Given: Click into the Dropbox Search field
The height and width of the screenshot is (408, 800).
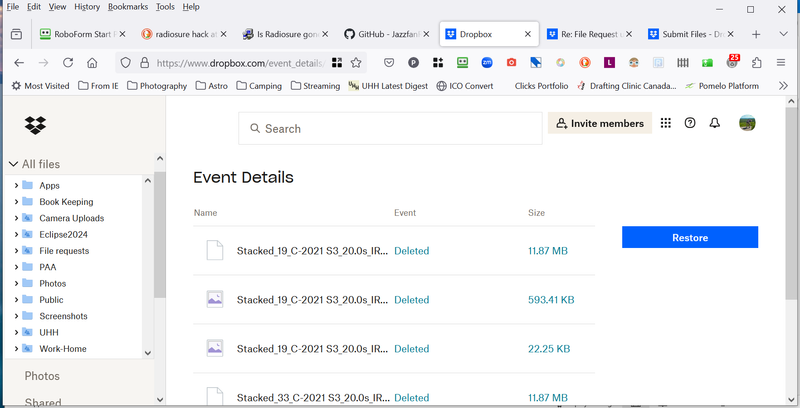Looking at the screenshot, I should click(x=390, y=129).
